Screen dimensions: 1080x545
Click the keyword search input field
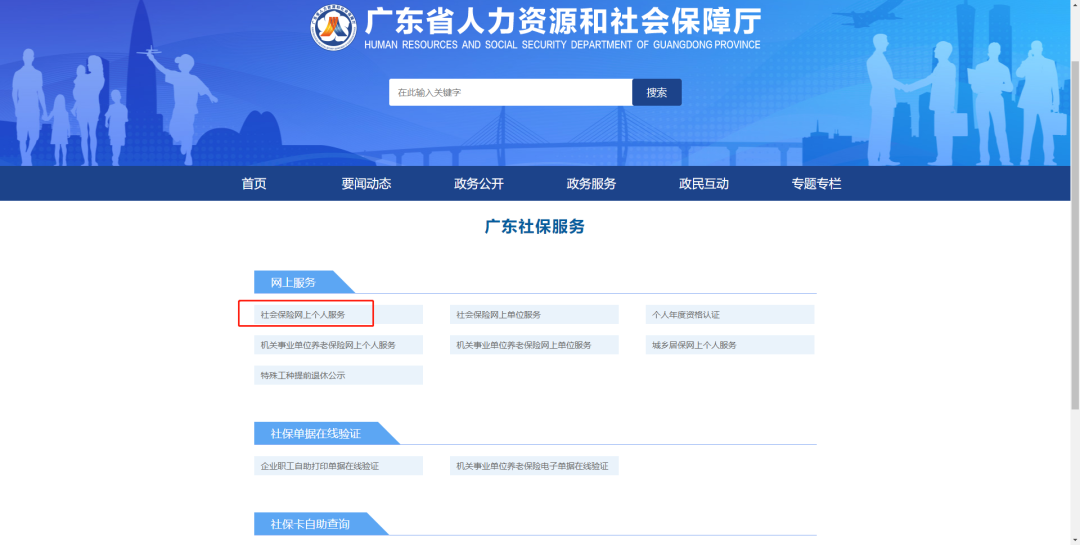pos(510,92)
